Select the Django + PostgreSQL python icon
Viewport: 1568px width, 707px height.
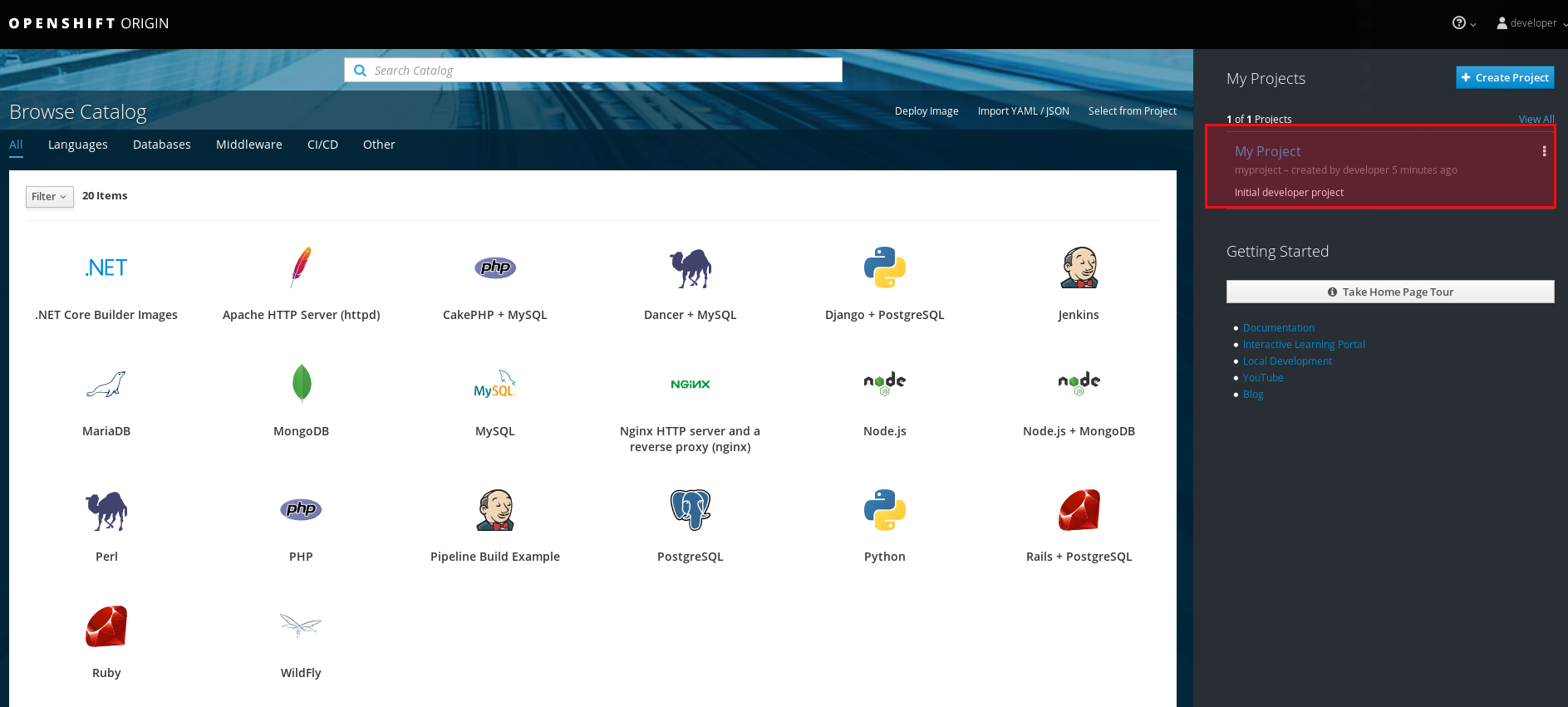pyautogui.click(x=885, y=268)
